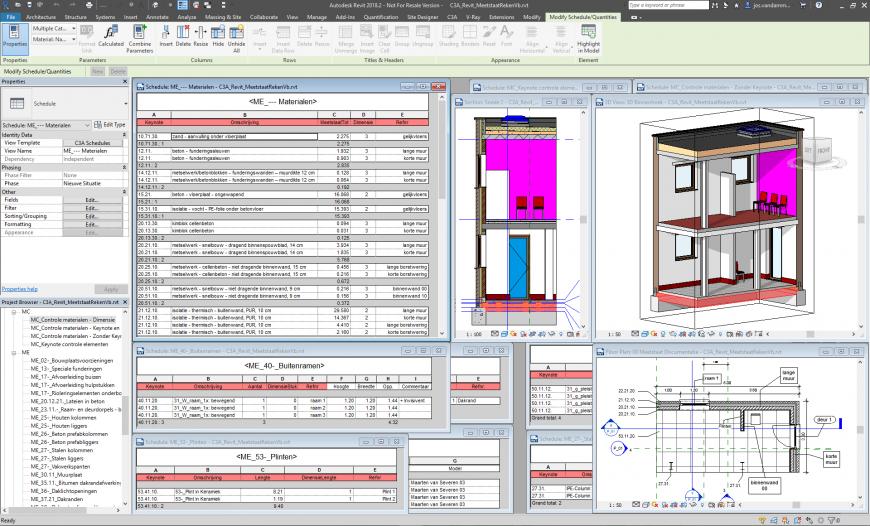Click the cell 'zand - aanvulling onder vloerplaat'
Image resolution: width=870 pixels, height=526 pixels.
[244, 136]
